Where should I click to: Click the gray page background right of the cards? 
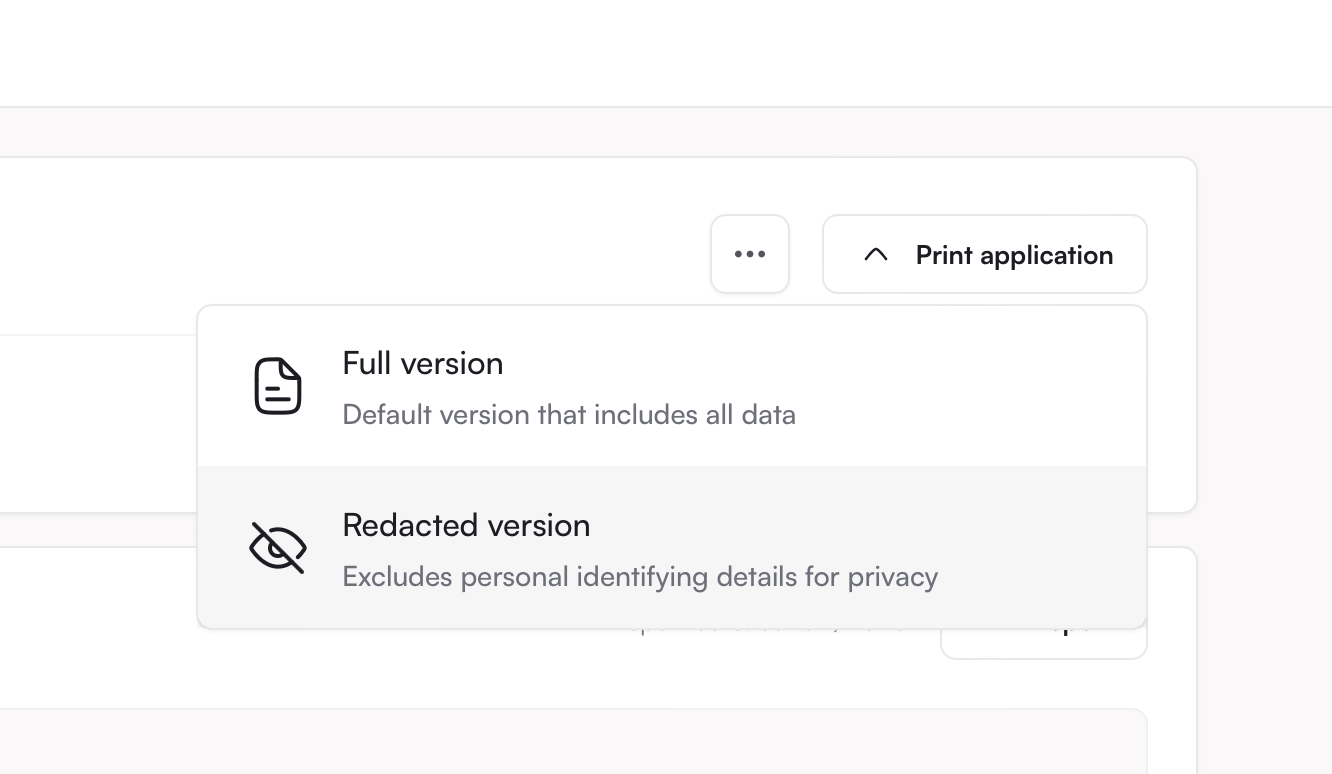click(x=1265, y=440)
